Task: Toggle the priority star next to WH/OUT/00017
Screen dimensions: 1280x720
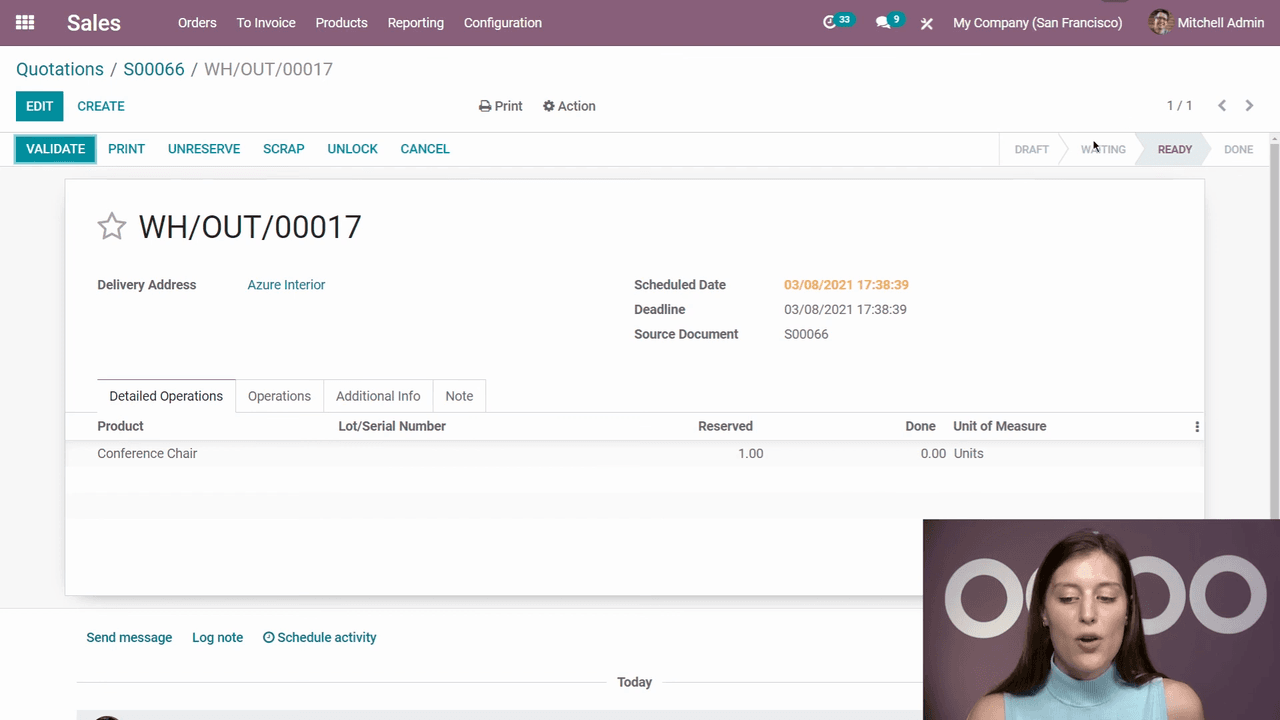Action: 111,227
